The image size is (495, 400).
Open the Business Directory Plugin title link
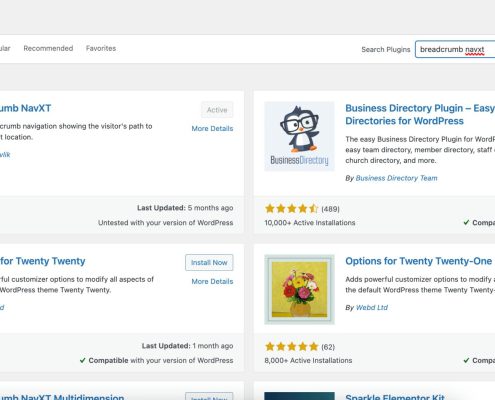coord(420,114)
